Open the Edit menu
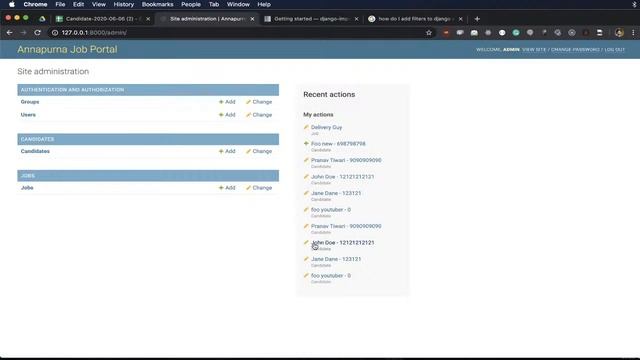The height and width of the screenshot is (360, 640). point(78,4)
